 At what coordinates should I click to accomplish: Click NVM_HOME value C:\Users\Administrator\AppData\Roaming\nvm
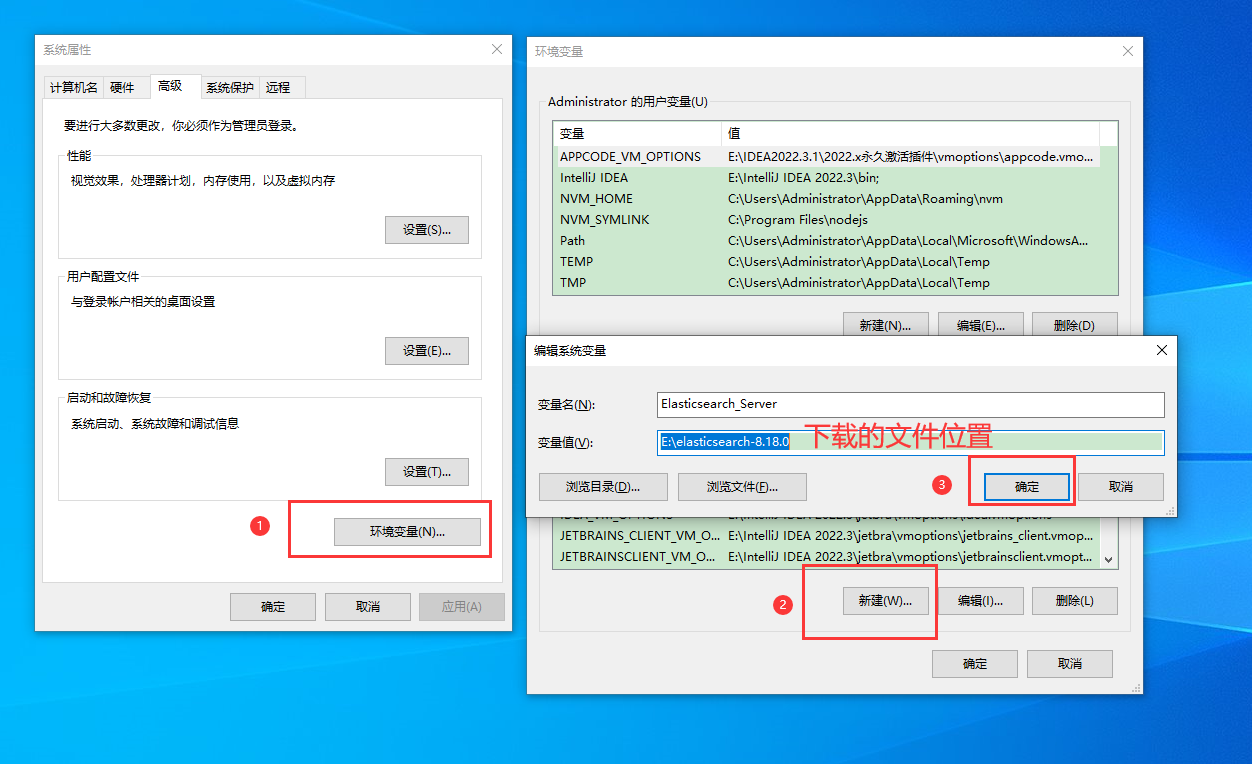click(x=864, y=199)
